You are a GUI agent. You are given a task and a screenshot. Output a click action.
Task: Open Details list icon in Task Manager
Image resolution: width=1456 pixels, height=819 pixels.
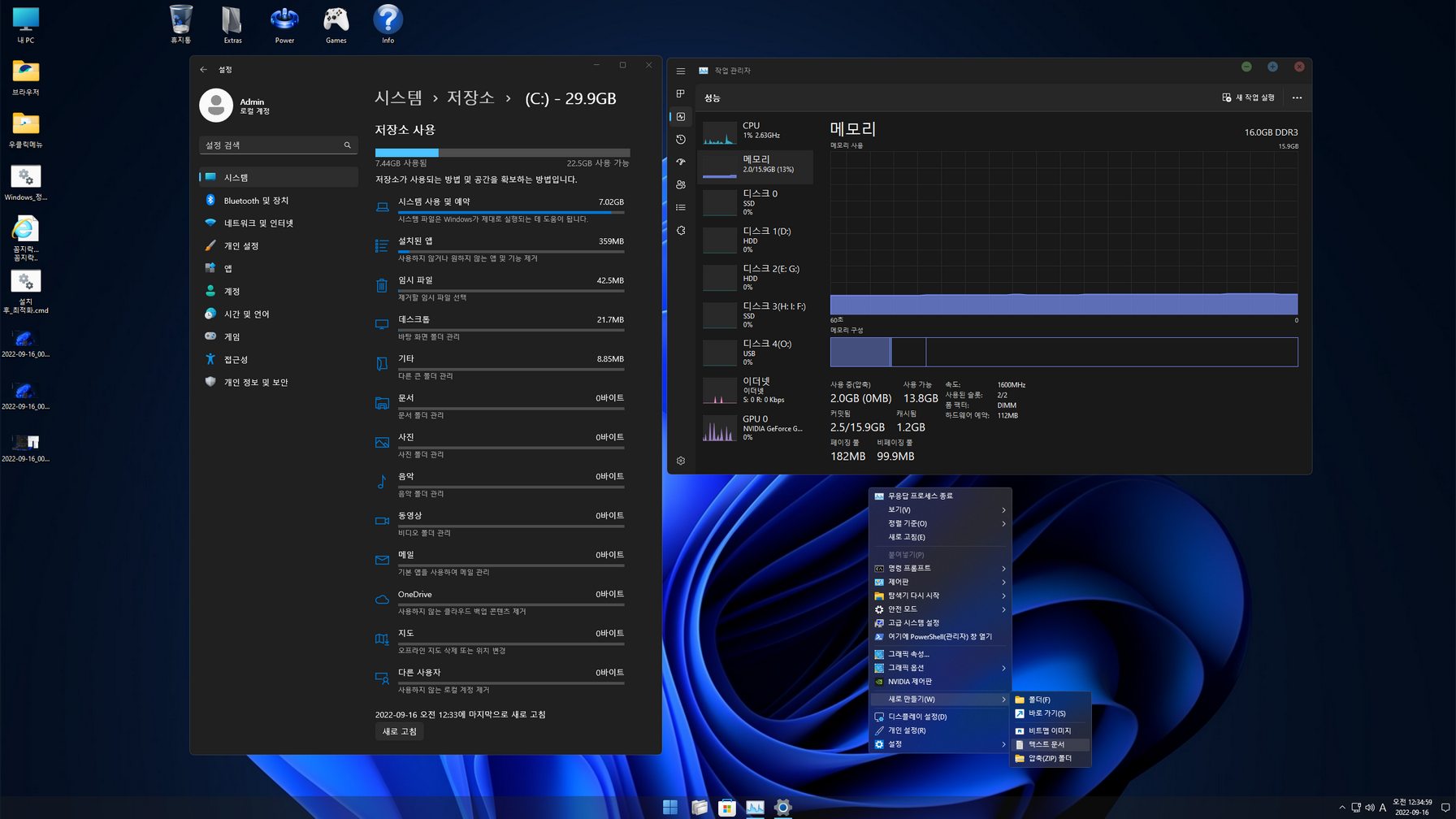pyautogui.click(x=681, y=208)
